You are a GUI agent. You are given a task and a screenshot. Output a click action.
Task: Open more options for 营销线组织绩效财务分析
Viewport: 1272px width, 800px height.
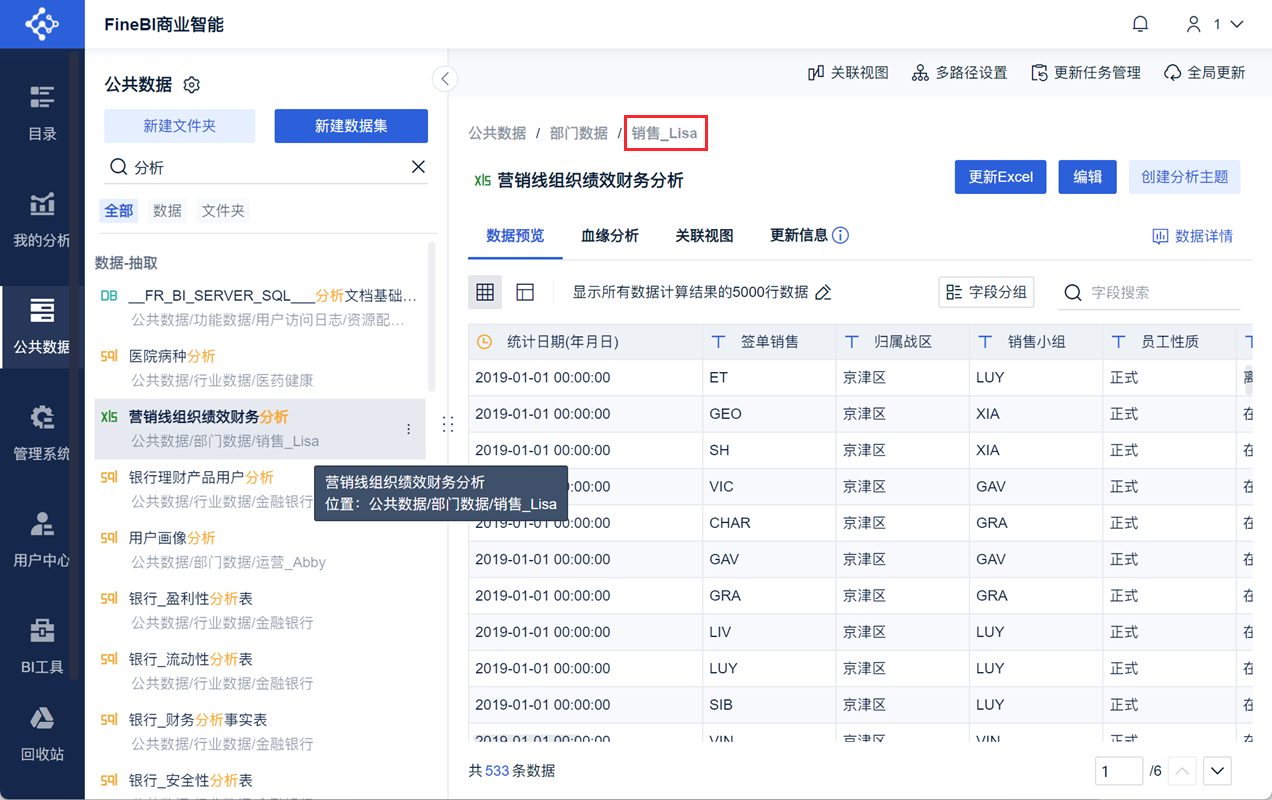[408, 429]
